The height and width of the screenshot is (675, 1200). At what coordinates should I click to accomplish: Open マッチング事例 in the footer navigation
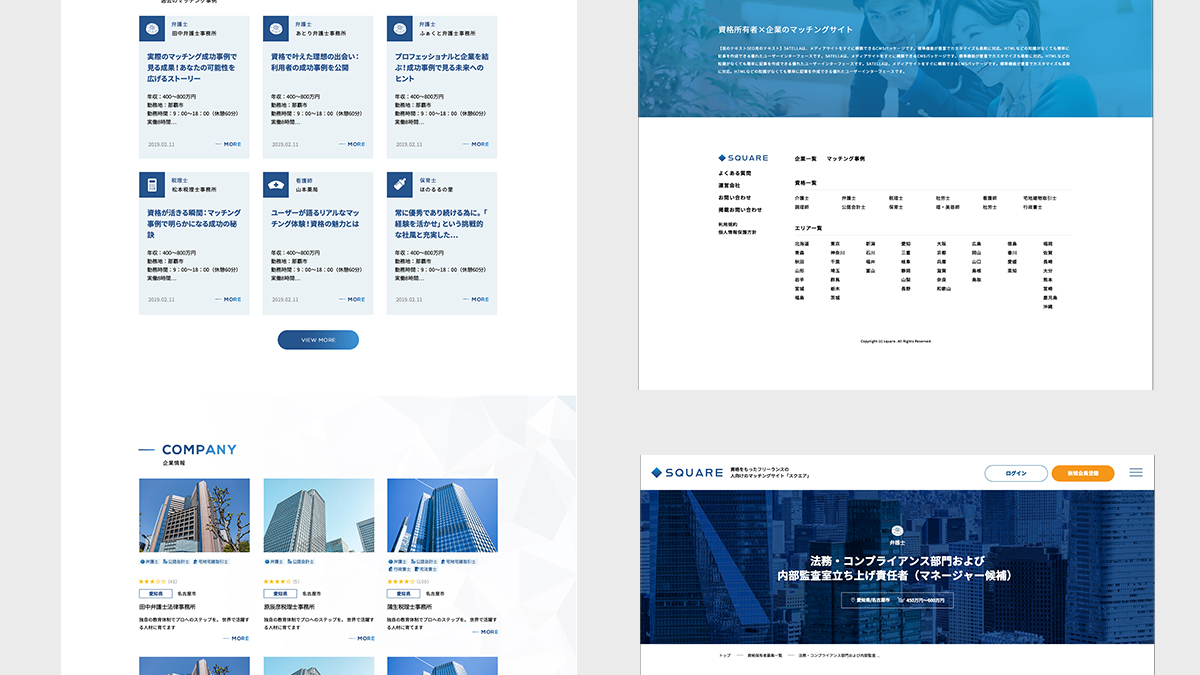846,159
